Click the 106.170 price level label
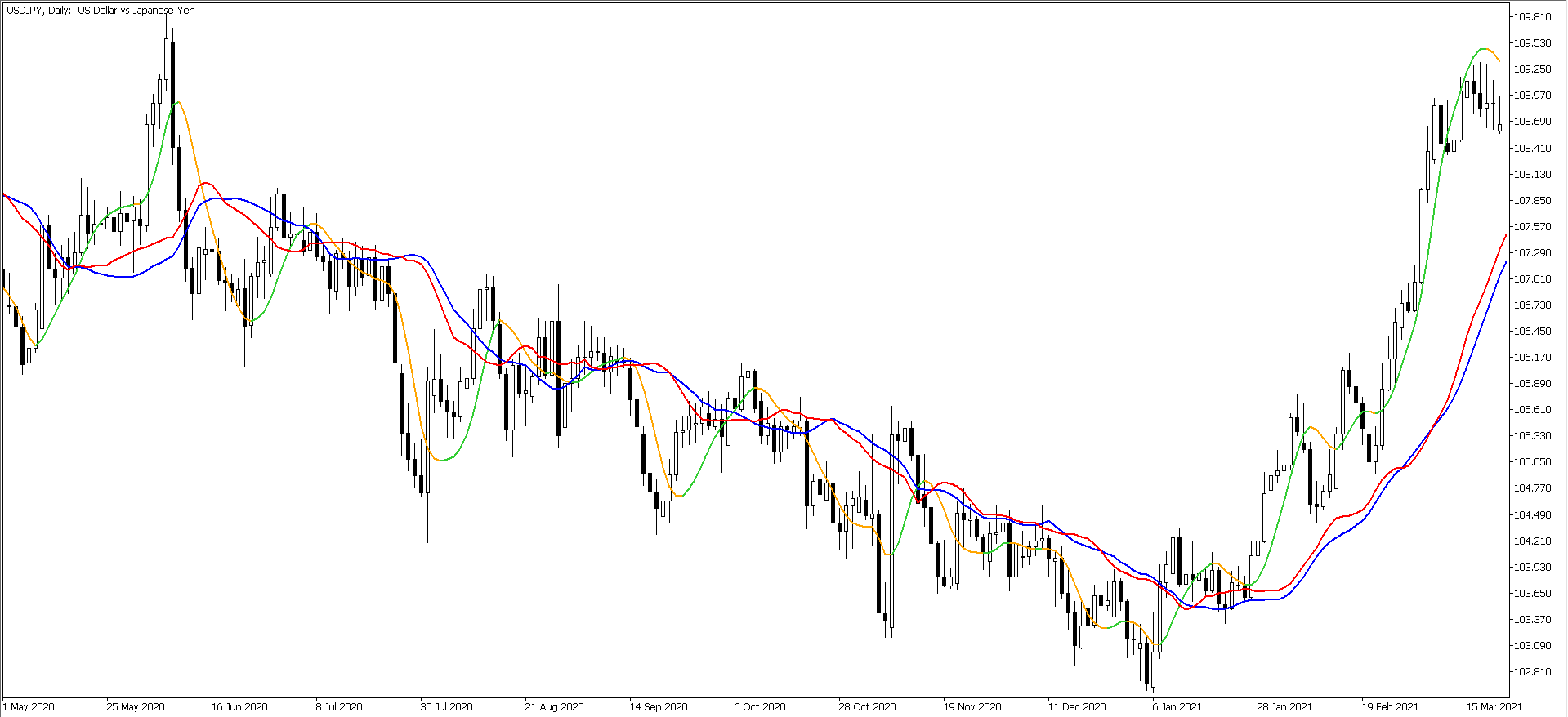Image resolution: width=1568 pixels, height=717 pixels. (1532, 357)
